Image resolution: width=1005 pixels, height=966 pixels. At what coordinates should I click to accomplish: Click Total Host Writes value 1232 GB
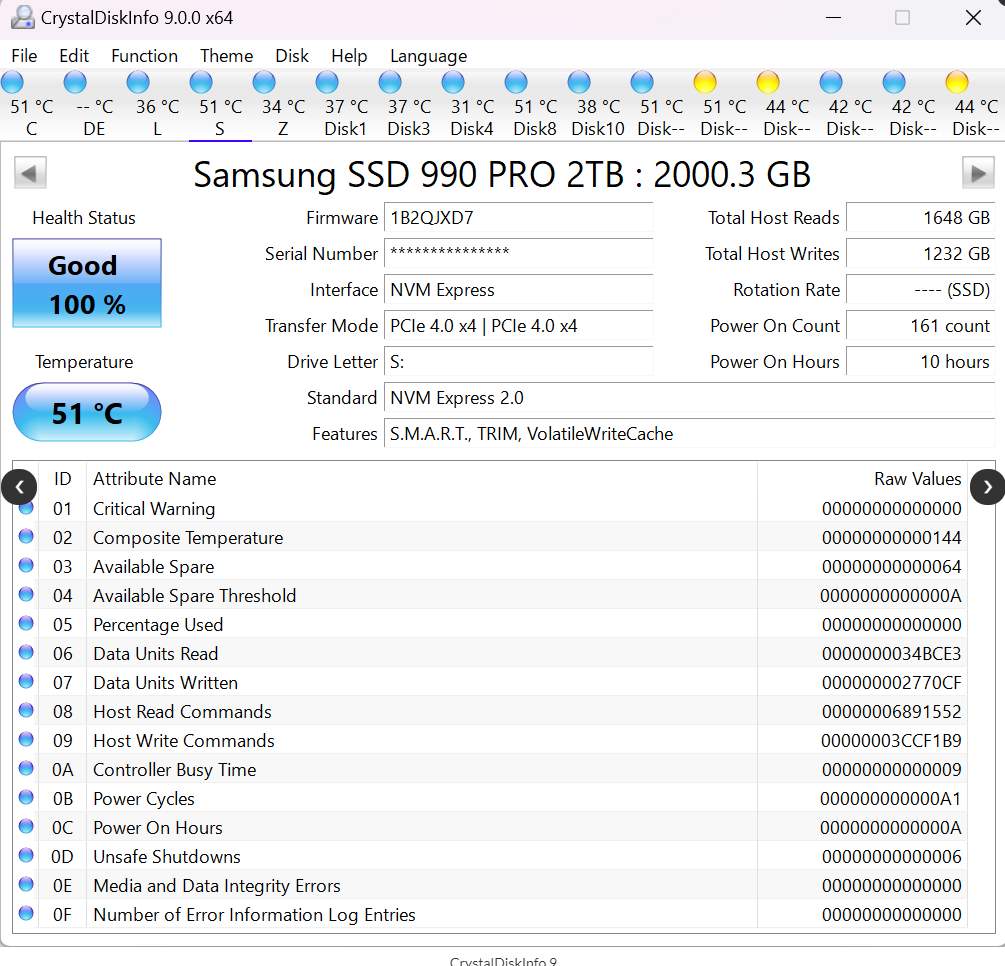(x=920, y=254)
